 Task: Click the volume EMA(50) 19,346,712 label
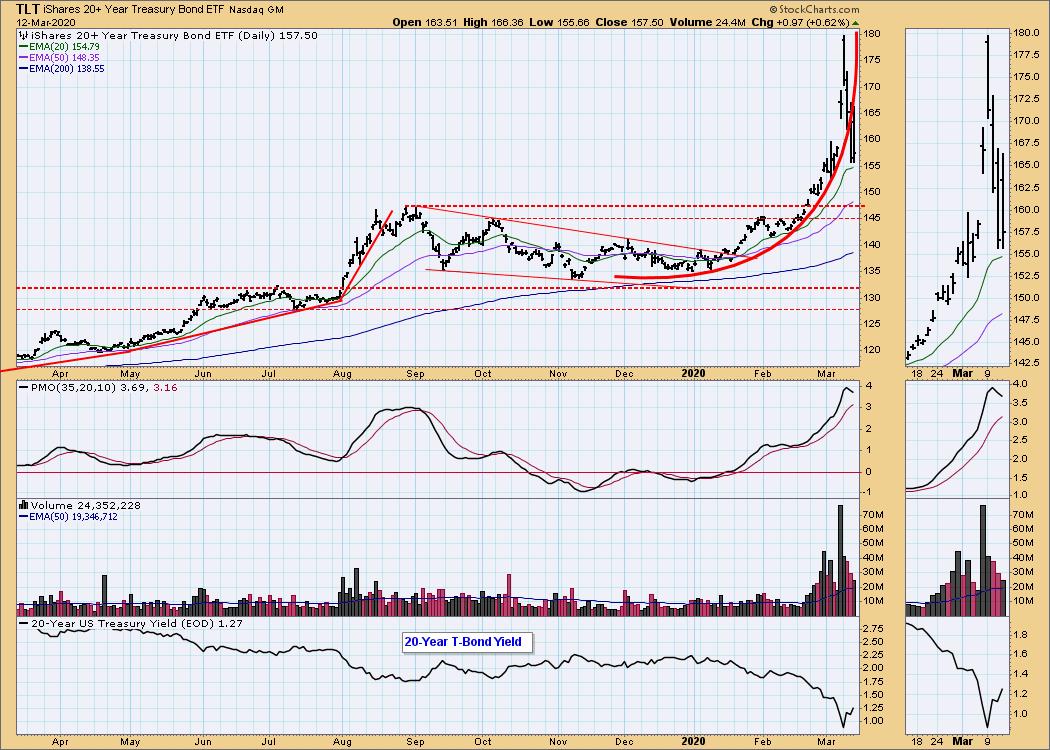[68, 516]
